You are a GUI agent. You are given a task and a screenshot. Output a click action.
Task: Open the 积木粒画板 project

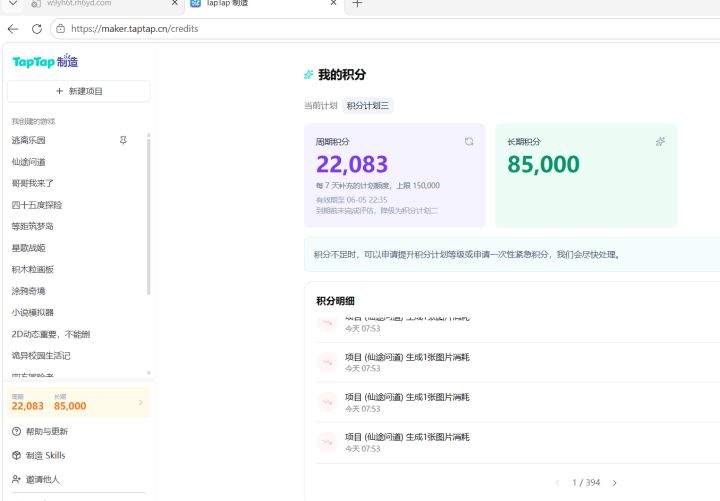pos(33,270)
